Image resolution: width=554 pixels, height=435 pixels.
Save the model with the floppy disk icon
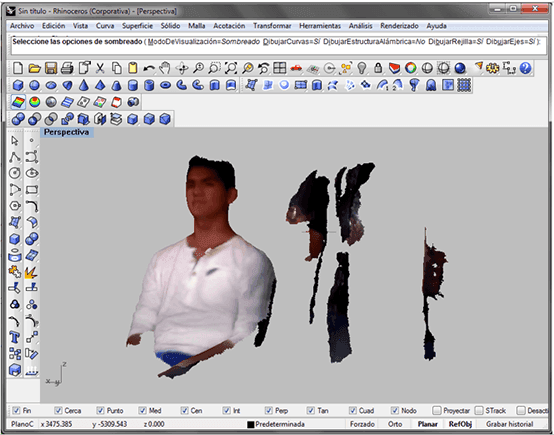click(x=51, y=68)
